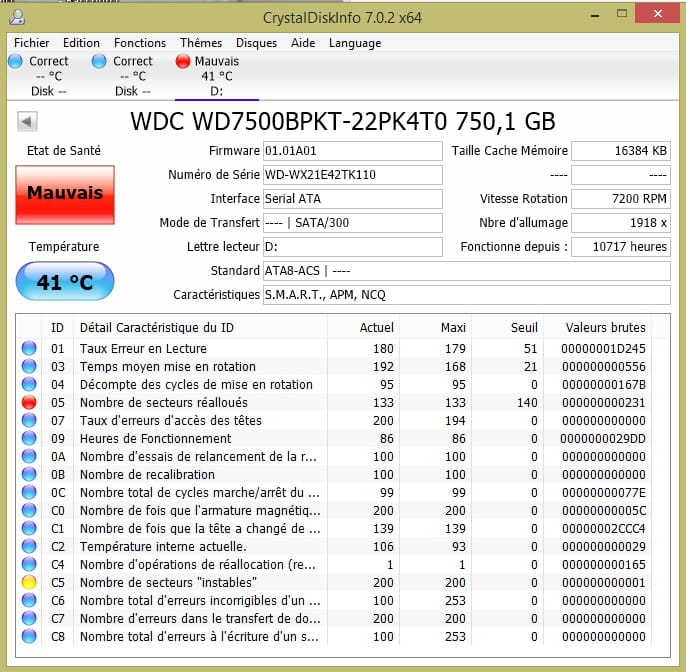Click the cache size field 16384 KB

pos(621,151)
